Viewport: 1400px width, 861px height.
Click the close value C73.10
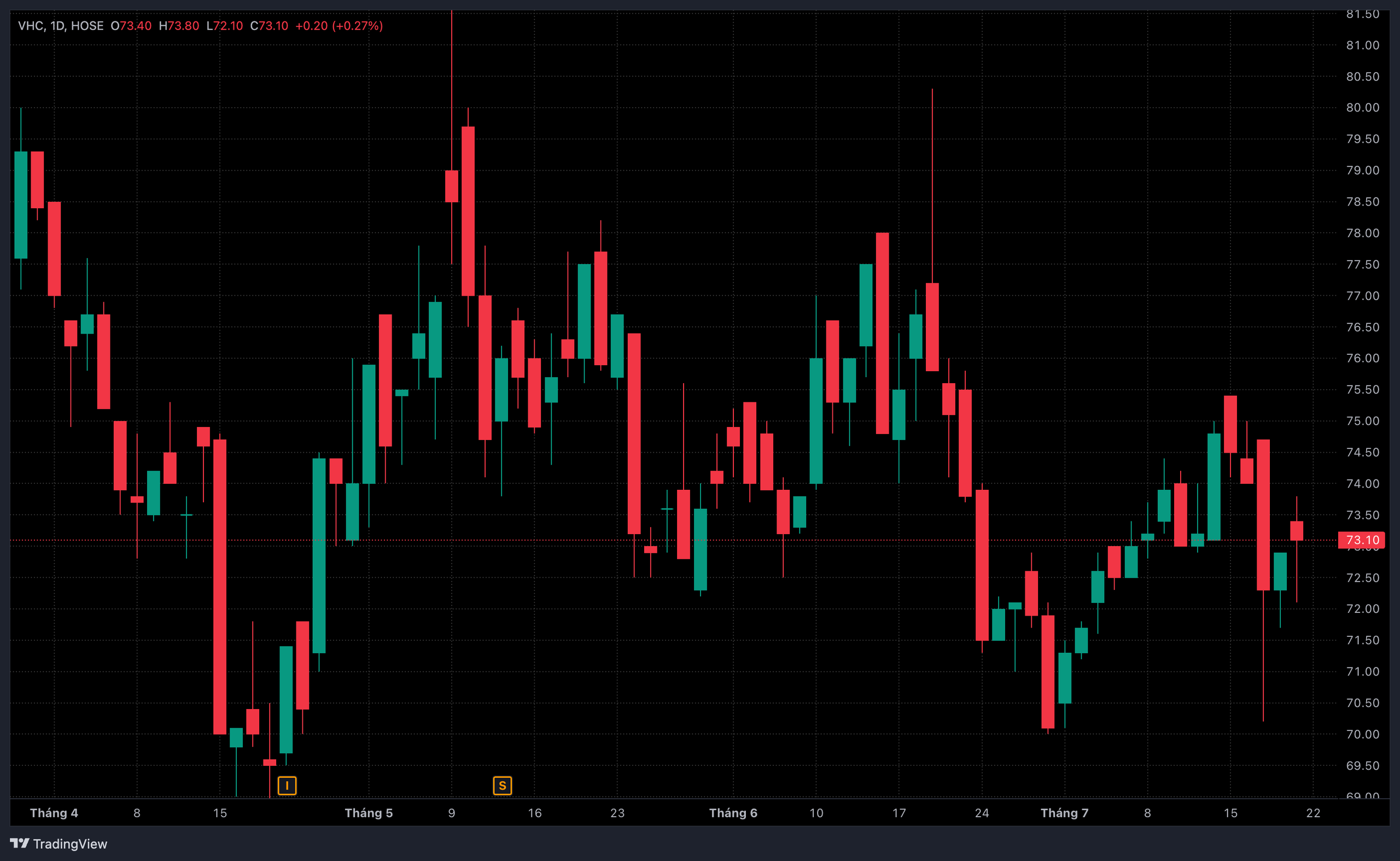270,26
